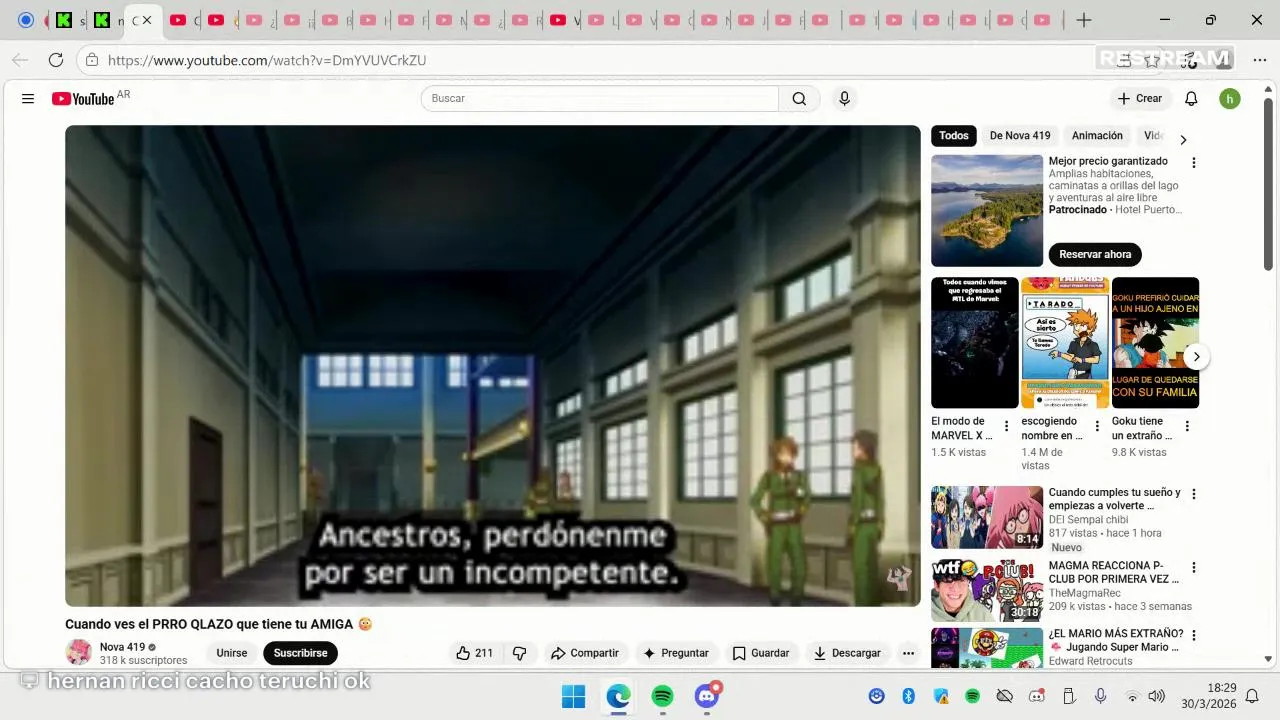Open the El modo de MARVEL X short
The image size is (1280, 720).
click(x=975, y=343)
